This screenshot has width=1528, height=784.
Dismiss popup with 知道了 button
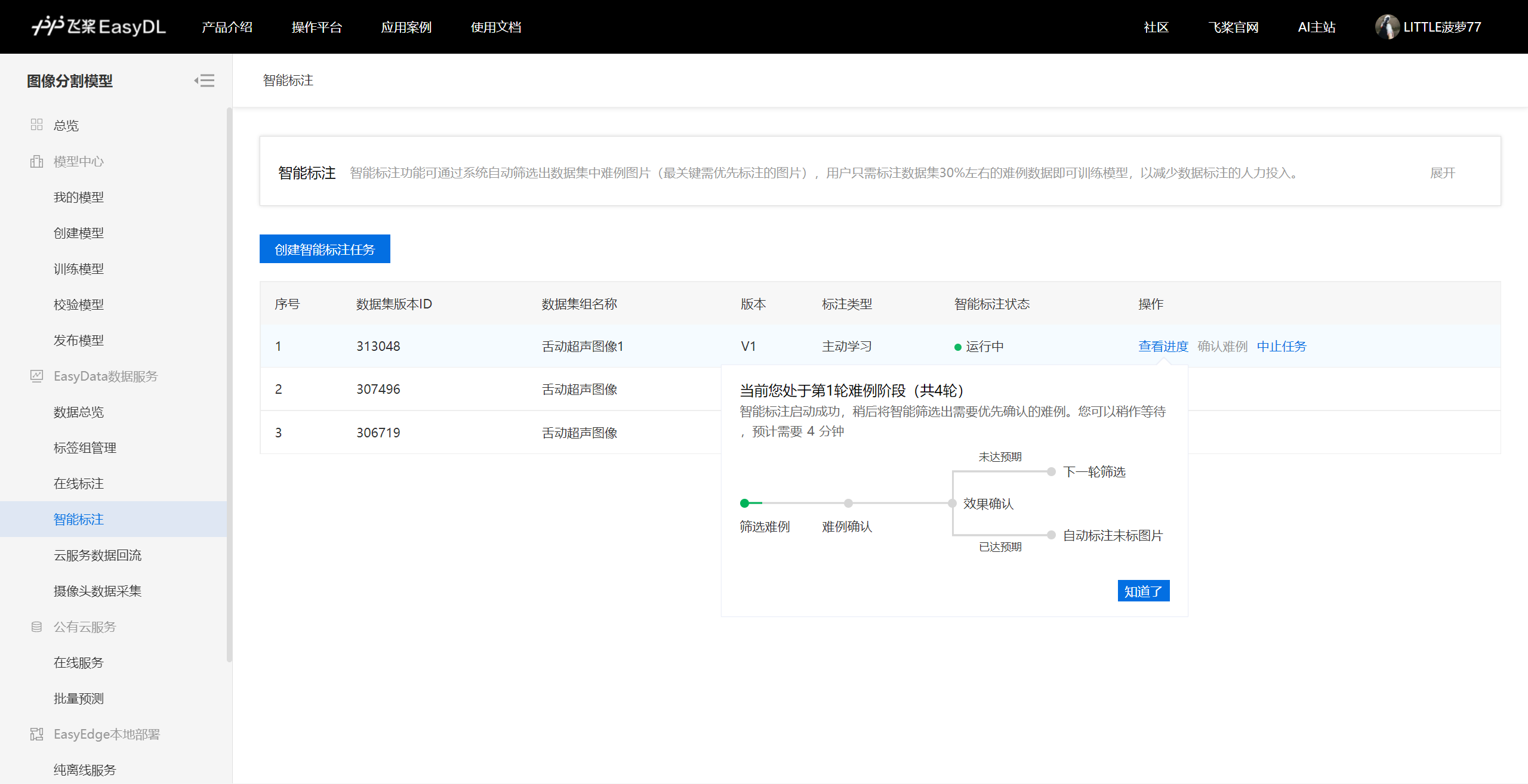point(1144,591)
